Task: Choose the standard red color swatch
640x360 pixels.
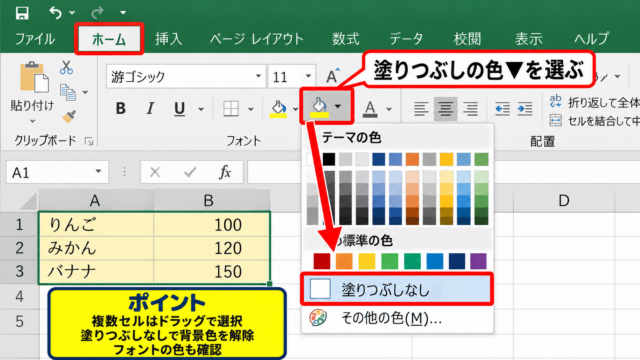Action: (x=322, y=261)
